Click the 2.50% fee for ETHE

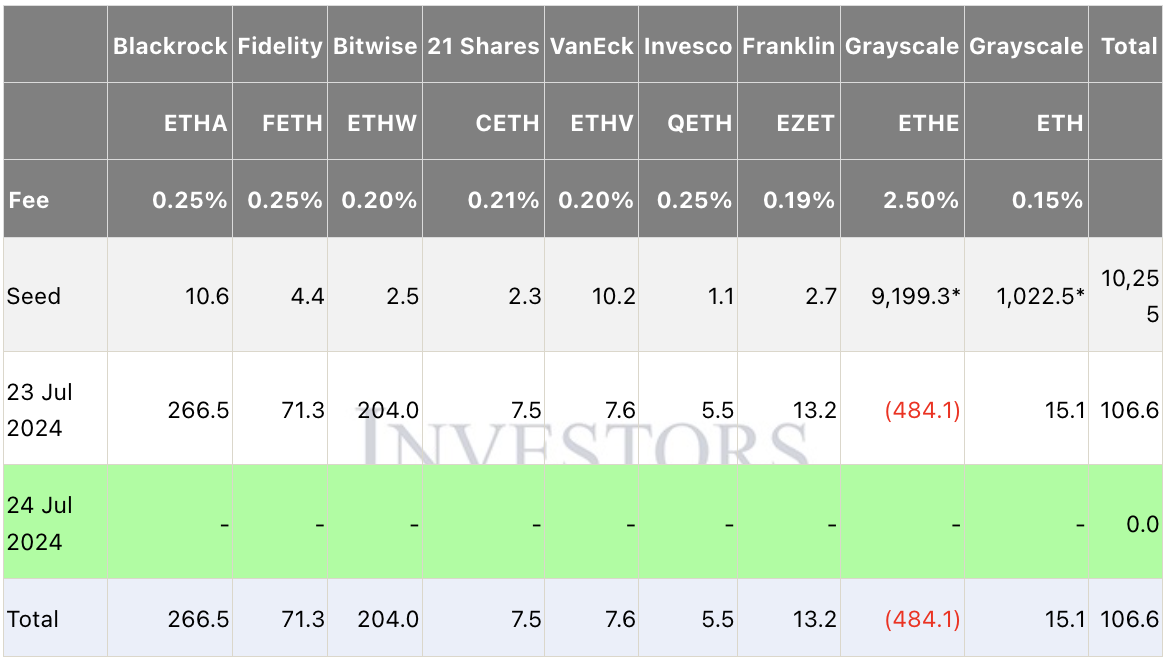[x=920, y=200]
